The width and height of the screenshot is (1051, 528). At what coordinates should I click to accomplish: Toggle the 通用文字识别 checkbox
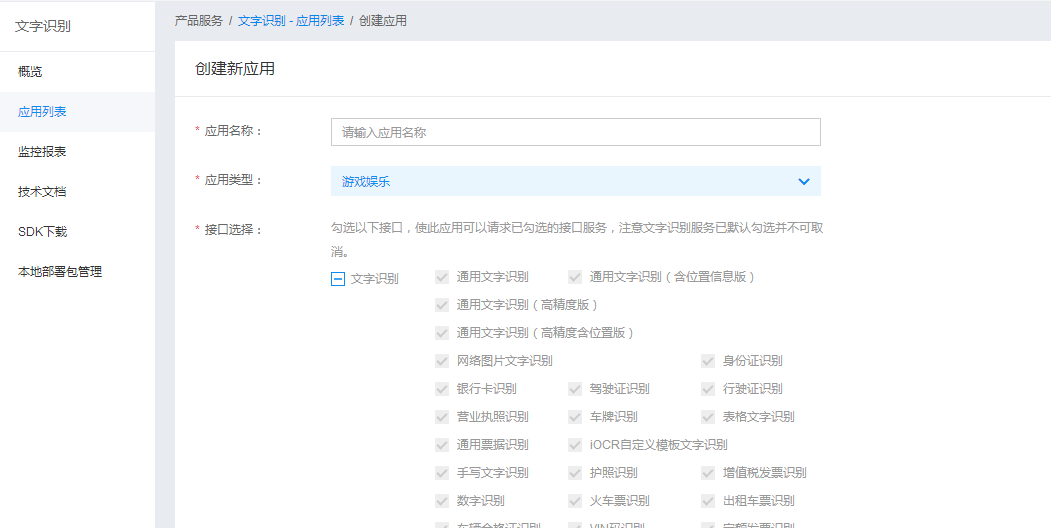pos(442,277)
